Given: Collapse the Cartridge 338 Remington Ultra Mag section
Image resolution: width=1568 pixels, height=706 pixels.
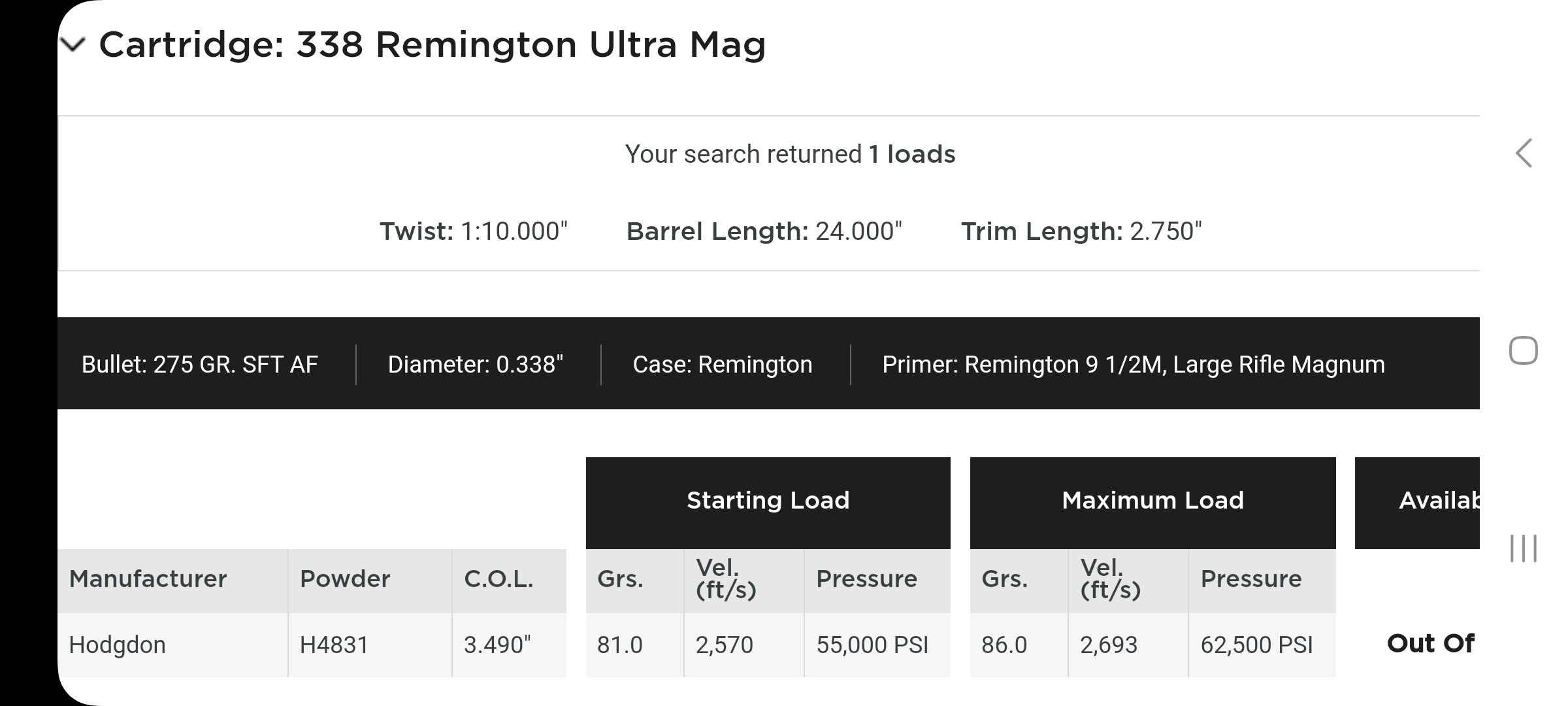Looking at the screenshot, I should 73,44.
